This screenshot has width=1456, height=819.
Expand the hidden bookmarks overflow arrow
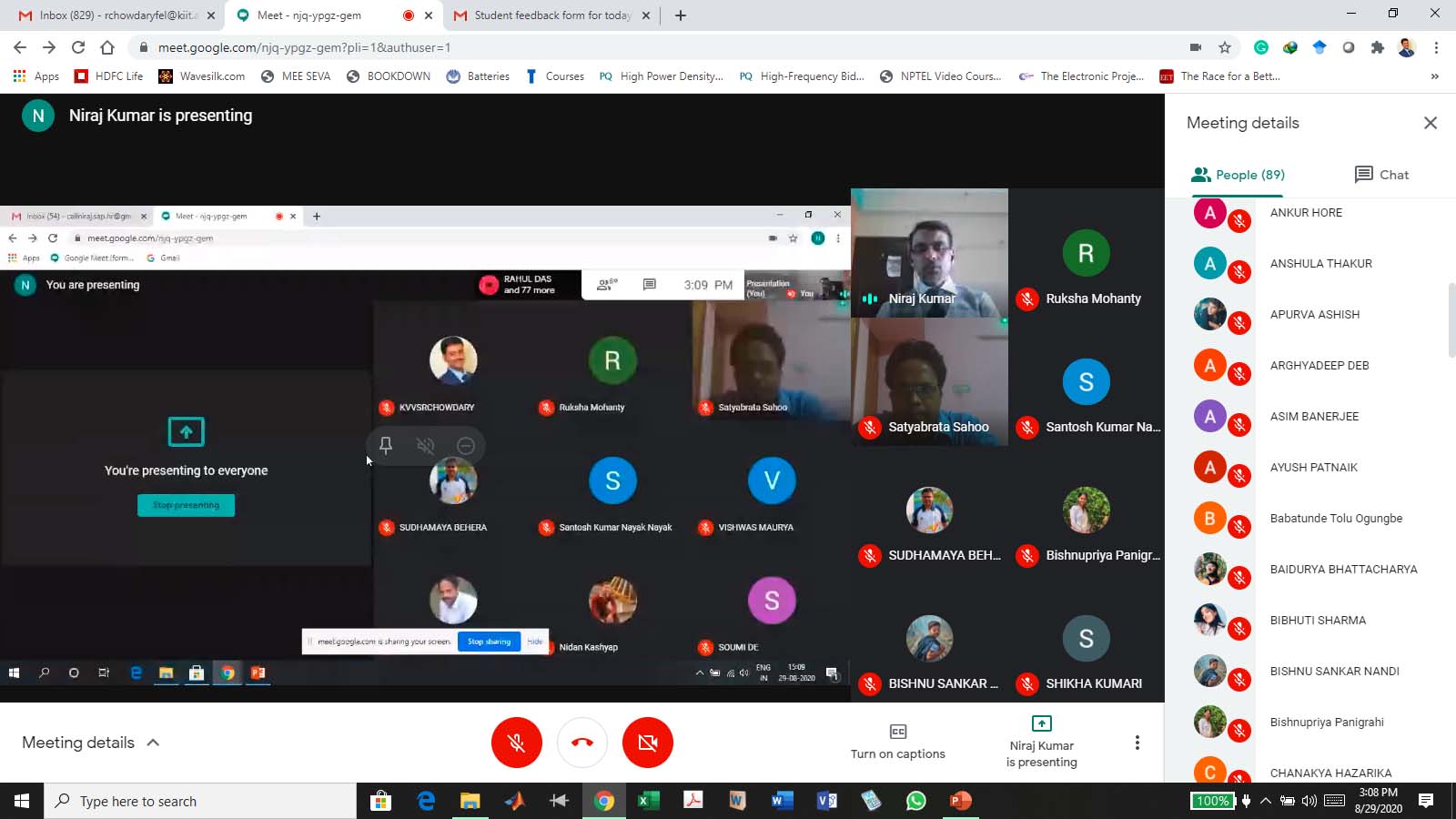coord(1434,76)
